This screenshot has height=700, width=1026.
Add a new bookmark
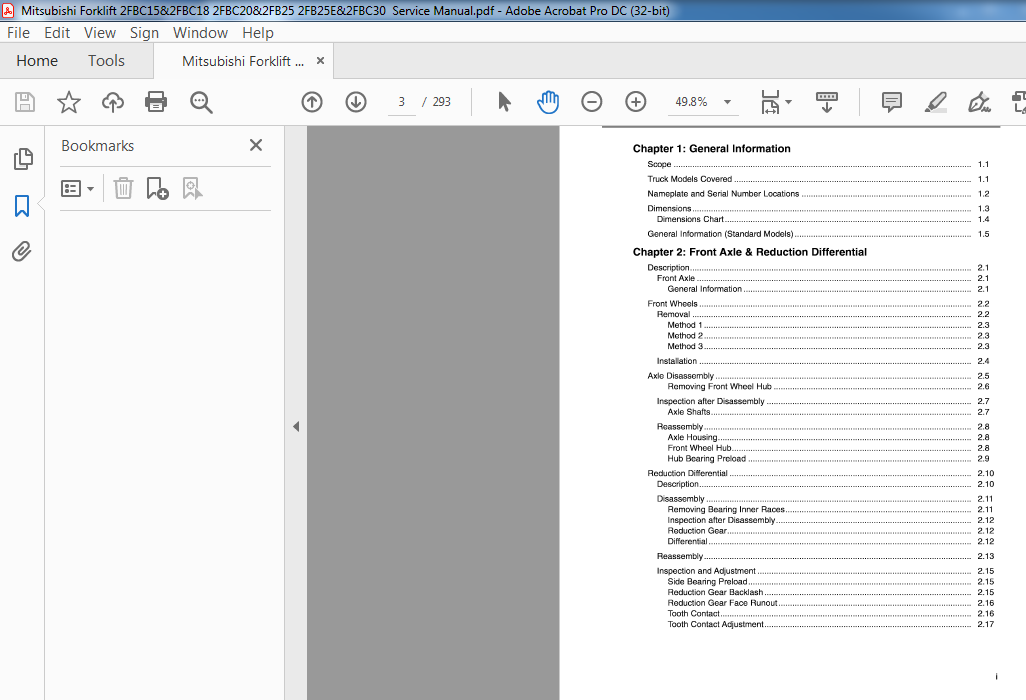(157, 188)
